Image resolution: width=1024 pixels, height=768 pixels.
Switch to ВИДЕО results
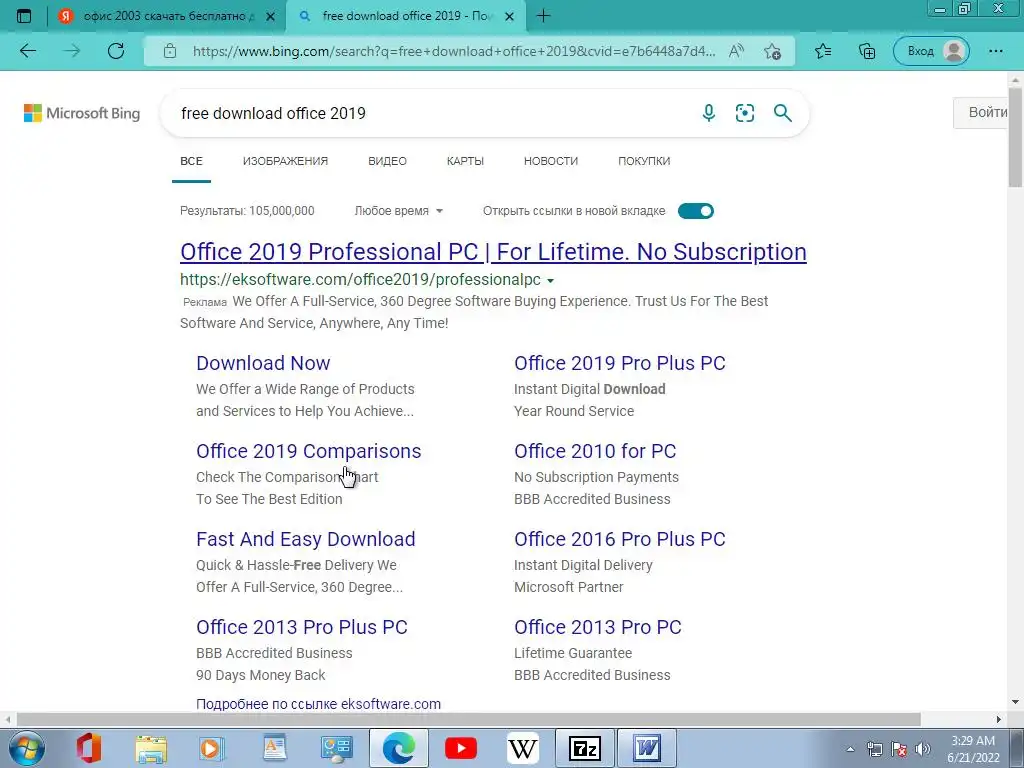tap(387, 161)
